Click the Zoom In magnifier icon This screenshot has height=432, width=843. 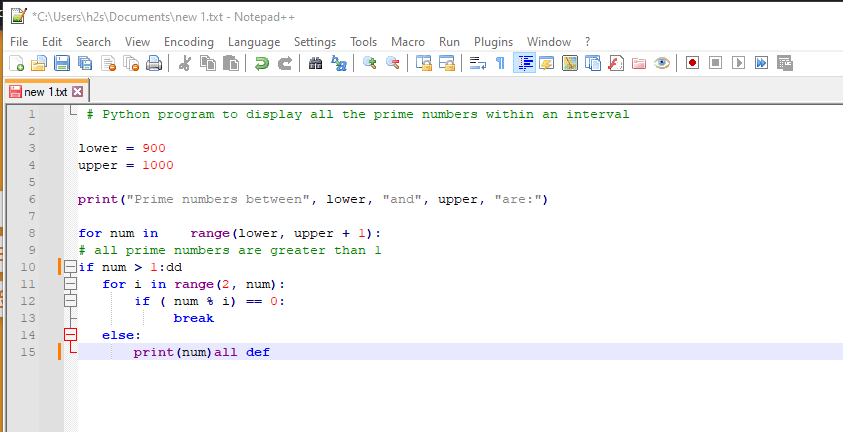(x=369, y=63)
